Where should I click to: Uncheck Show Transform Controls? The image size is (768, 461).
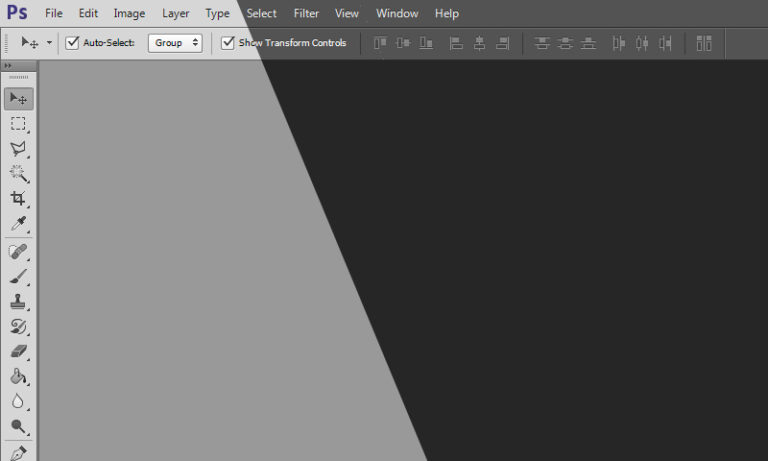tap(228, 43)
